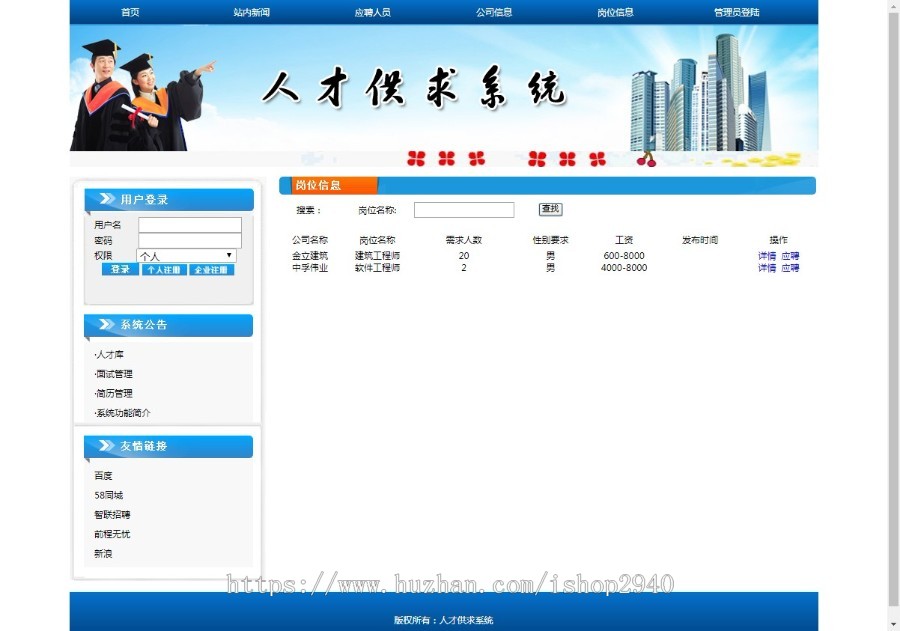Click the skyscraper image in the banner
Viewport: 900px width, 631px height.
point(700,96)
